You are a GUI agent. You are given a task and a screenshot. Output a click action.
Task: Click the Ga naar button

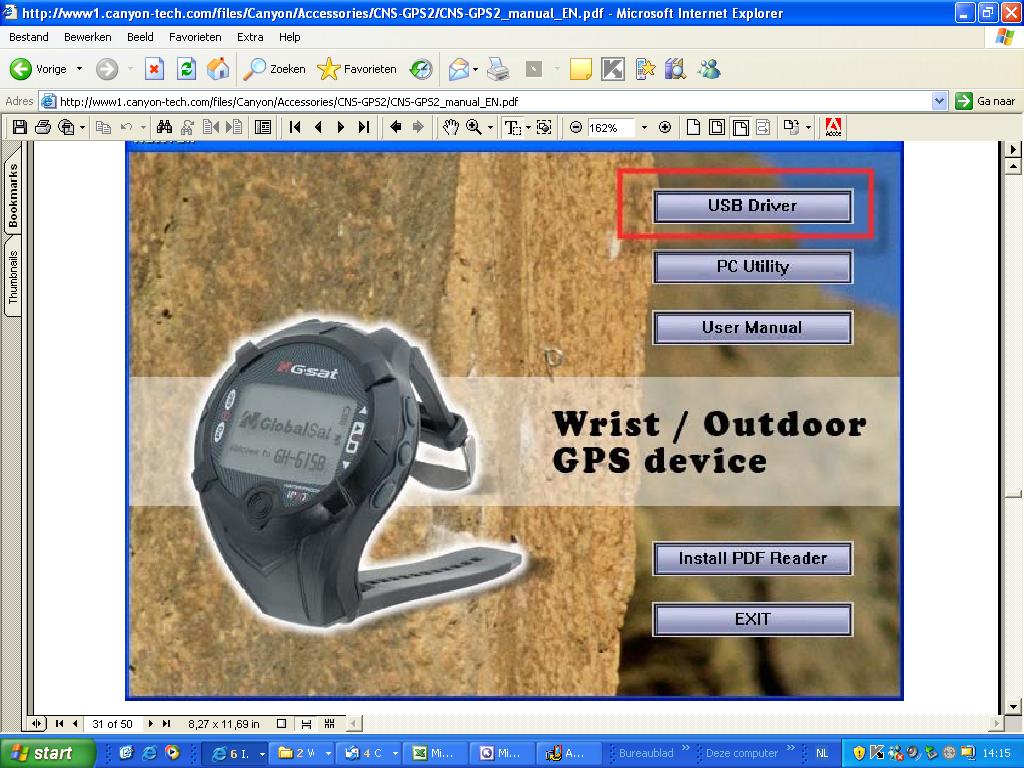point(986,101)
